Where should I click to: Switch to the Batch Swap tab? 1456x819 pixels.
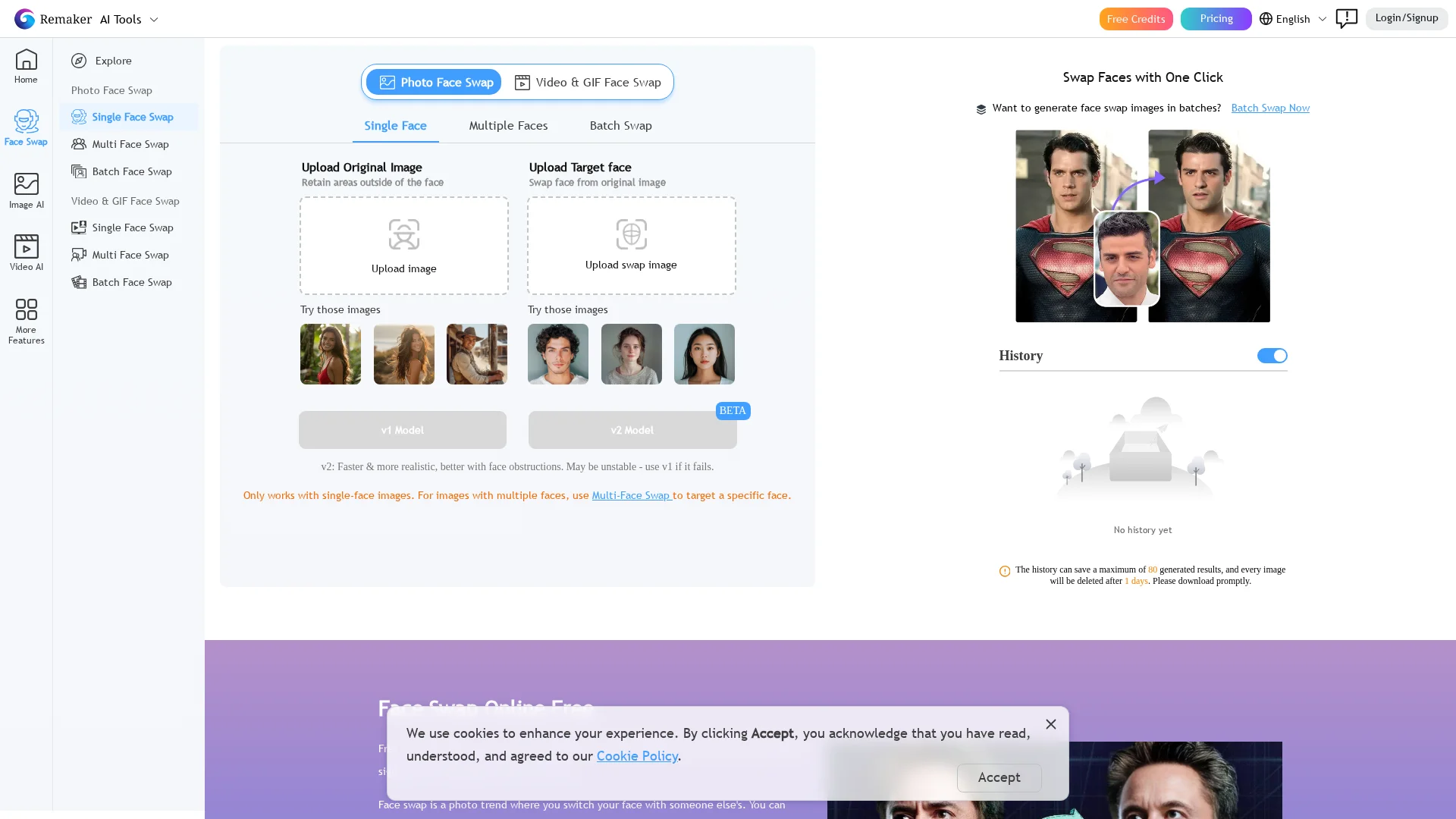620,126
